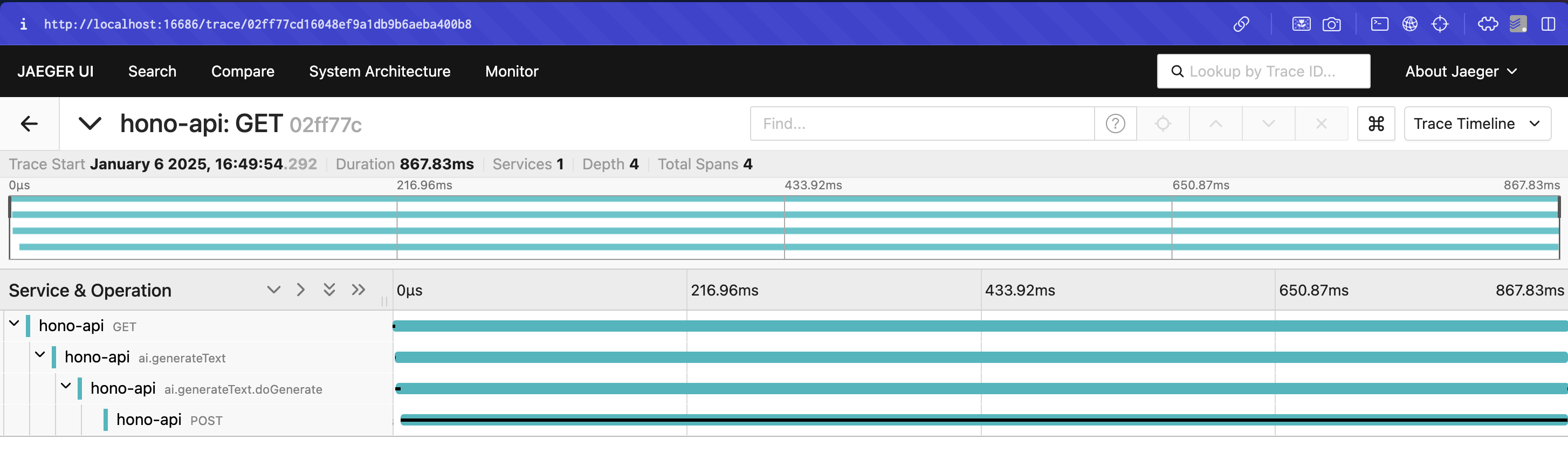Viewport: 1568px width, 453px height.
Task: Open the find help question-mark icon
Action: point(1115,123)
